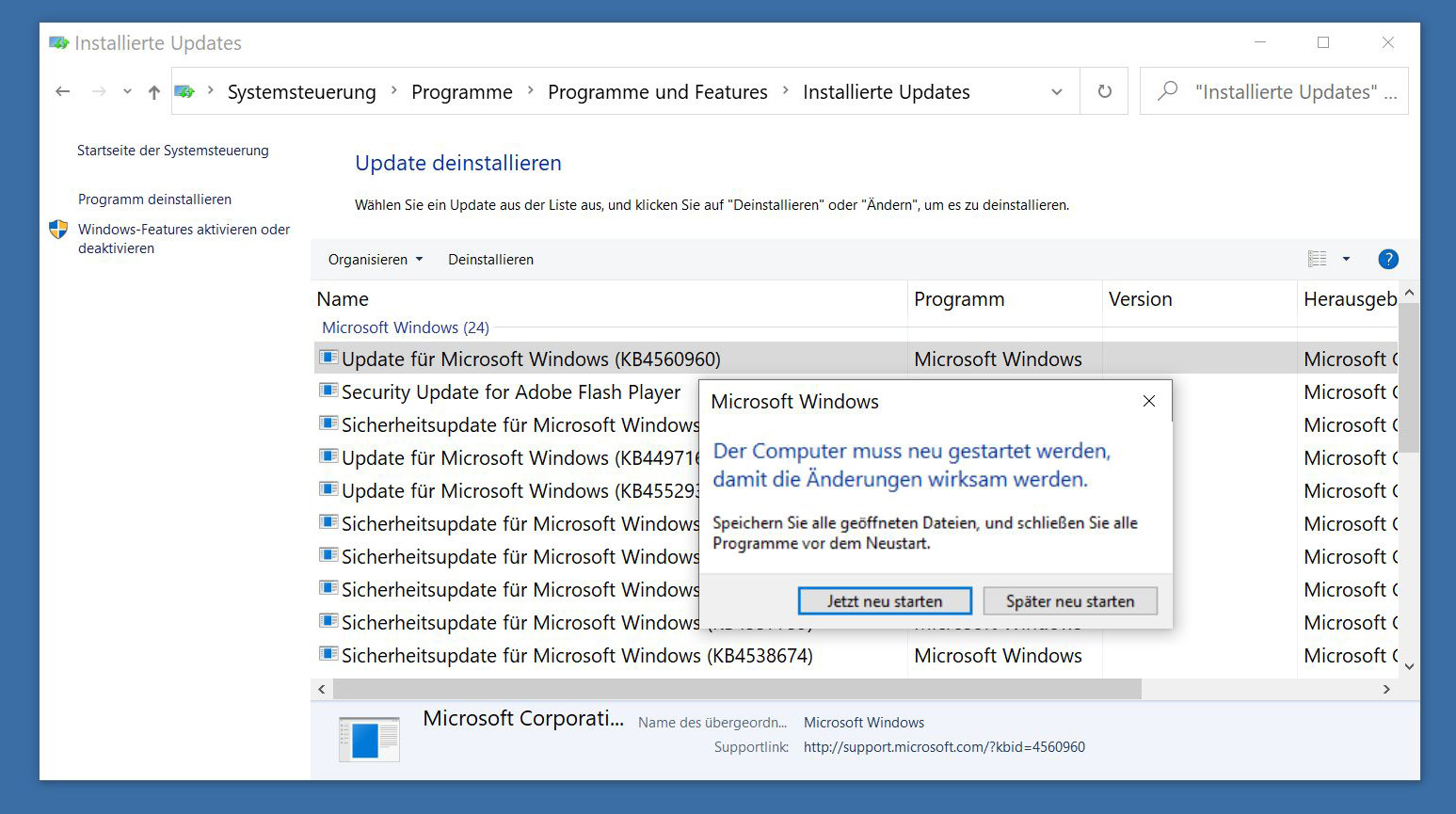The width and height of the screenshot is (1456, 814).
Task: Open Programm deinstallieren link
Action: pos(154,200)
